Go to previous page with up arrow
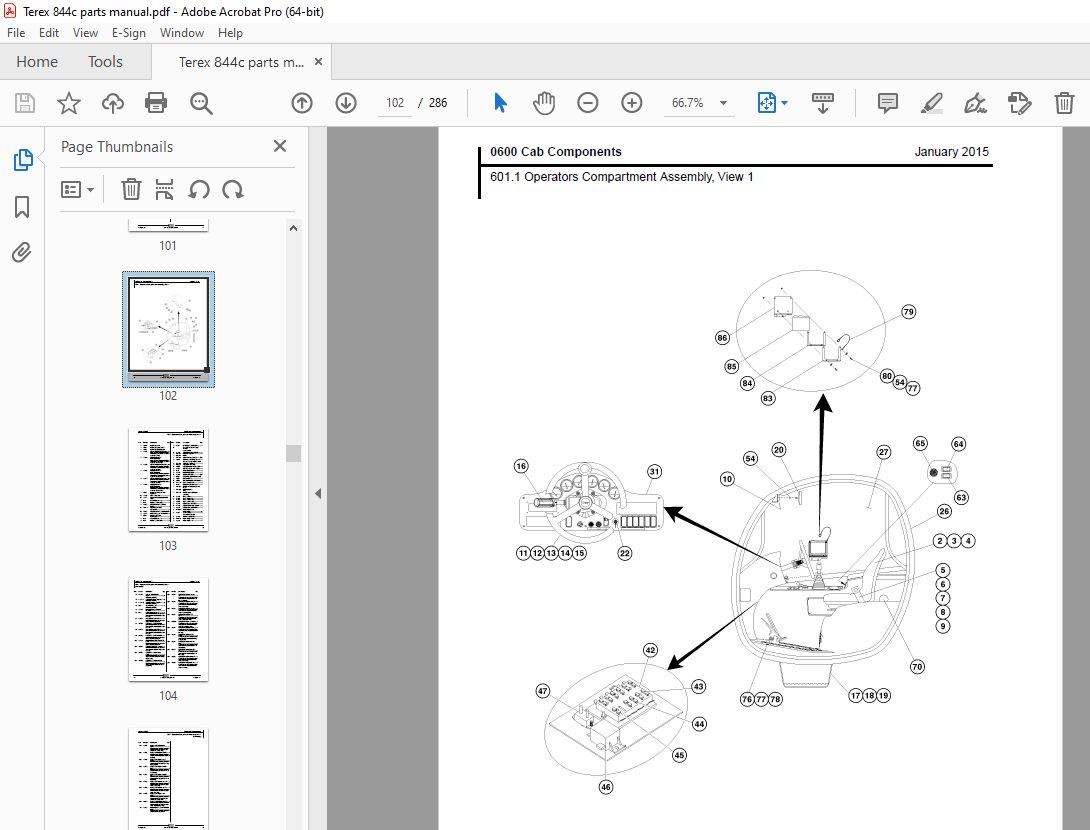The width and height of the screenshot is (1090, 830). pyautogui.click(x=302, y=103)
